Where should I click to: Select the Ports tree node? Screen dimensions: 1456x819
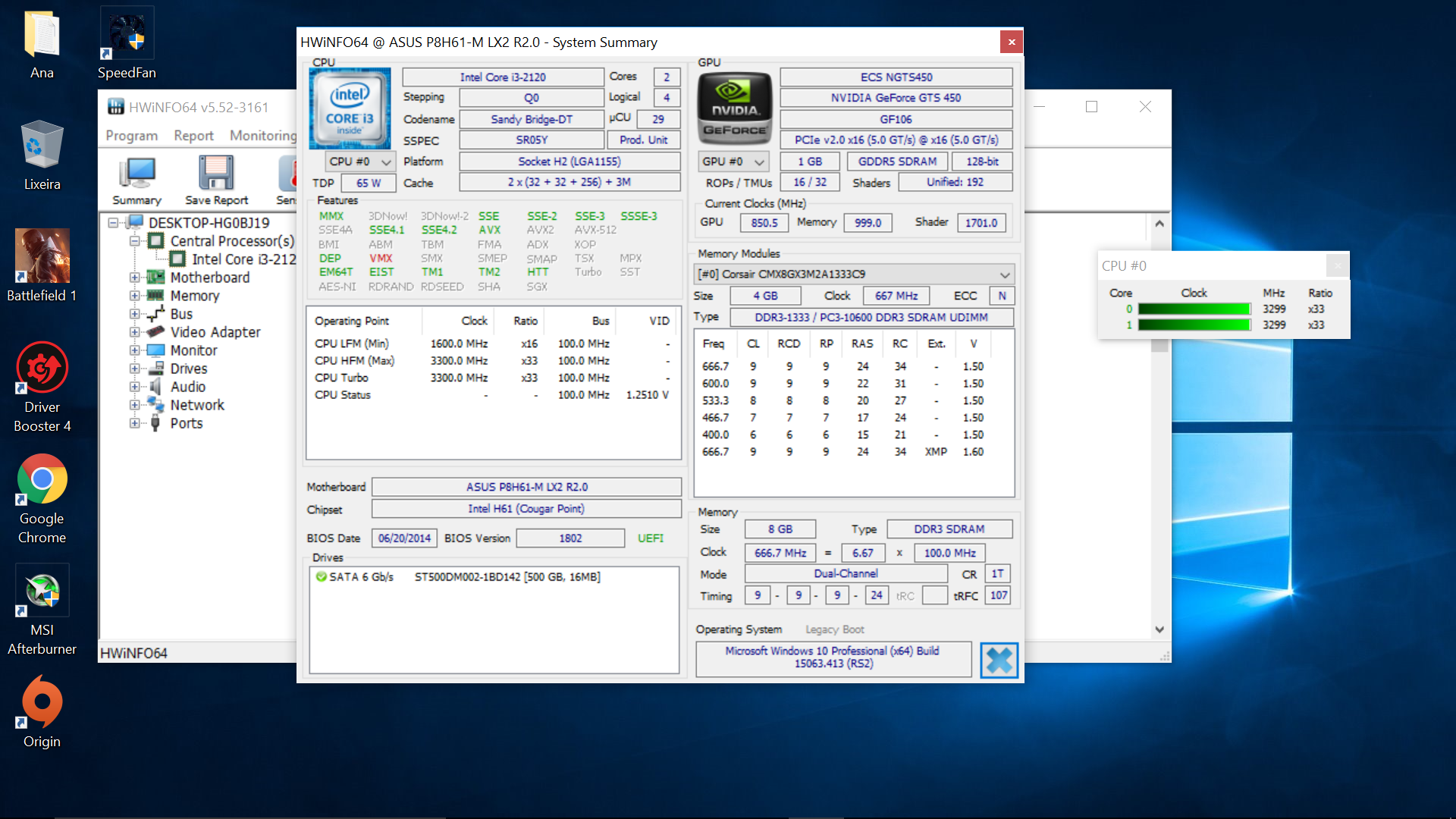pyautogui.click(x=187, y=423)
